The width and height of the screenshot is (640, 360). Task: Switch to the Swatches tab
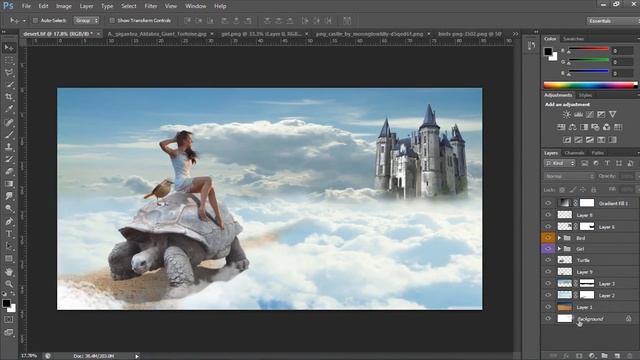[573, 39]
